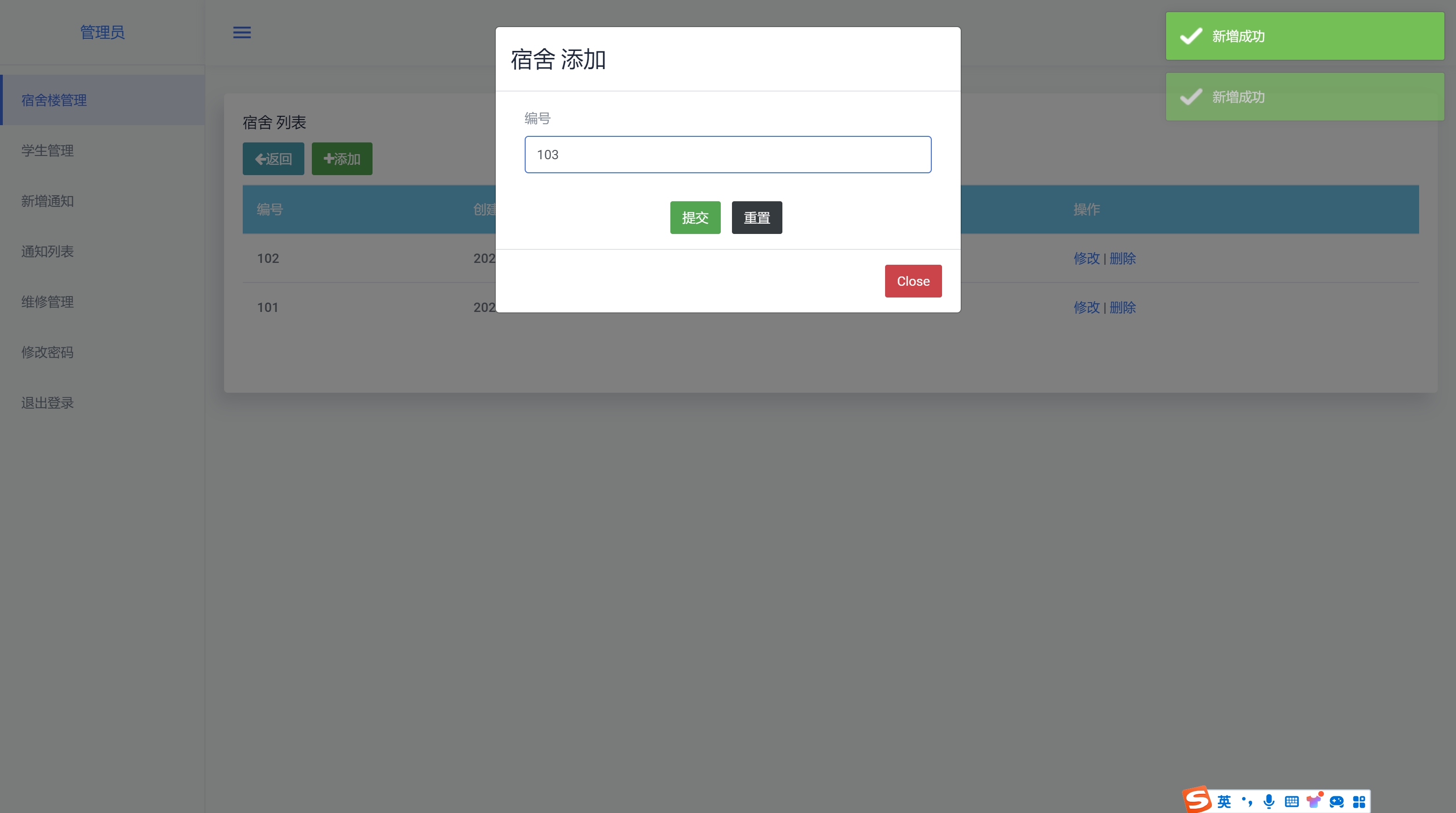Open the Sogou toolbox grid icon

point(1359,801)
